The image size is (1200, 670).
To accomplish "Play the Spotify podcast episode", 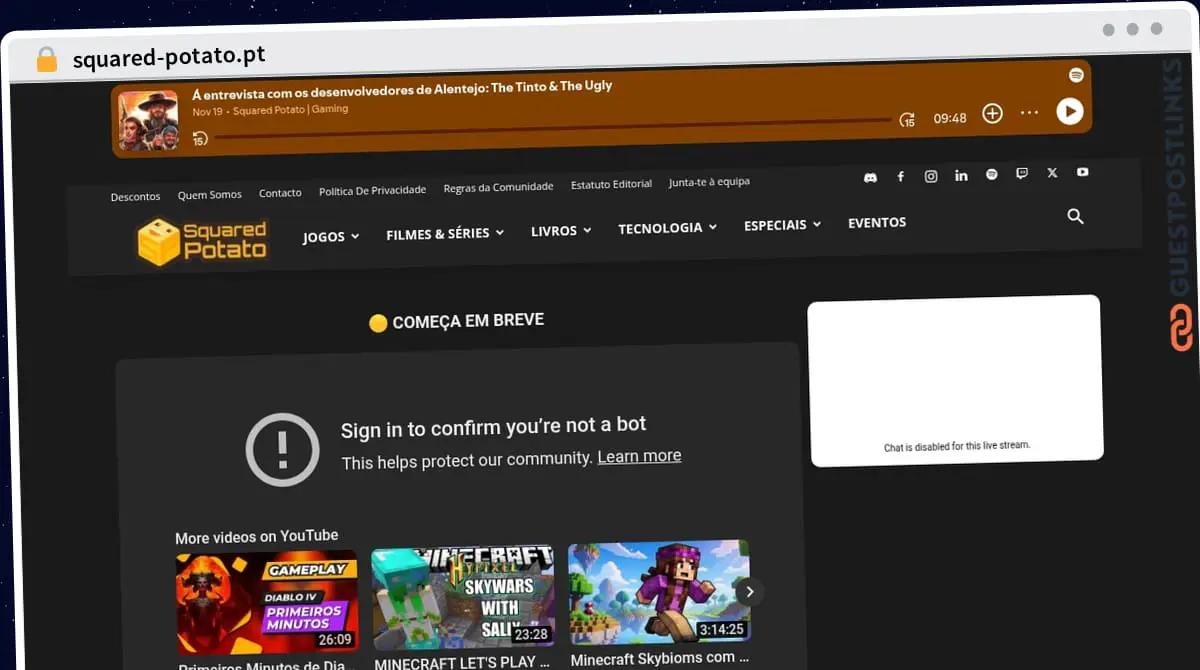I will (x=1069, y=111).
